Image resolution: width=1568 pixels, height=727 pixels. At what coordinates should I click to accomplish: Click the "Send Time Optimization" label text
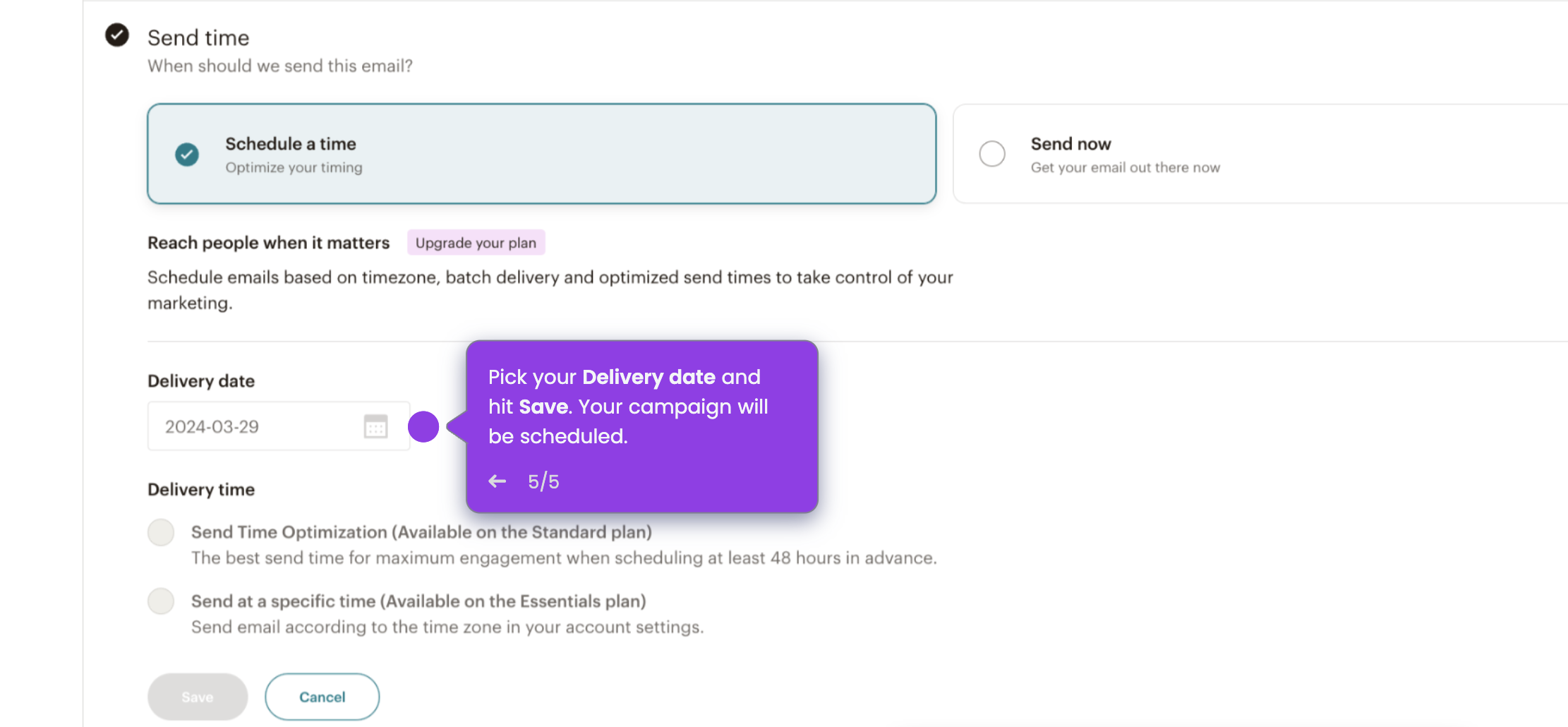pyautogui.click(x=421, y=531)
